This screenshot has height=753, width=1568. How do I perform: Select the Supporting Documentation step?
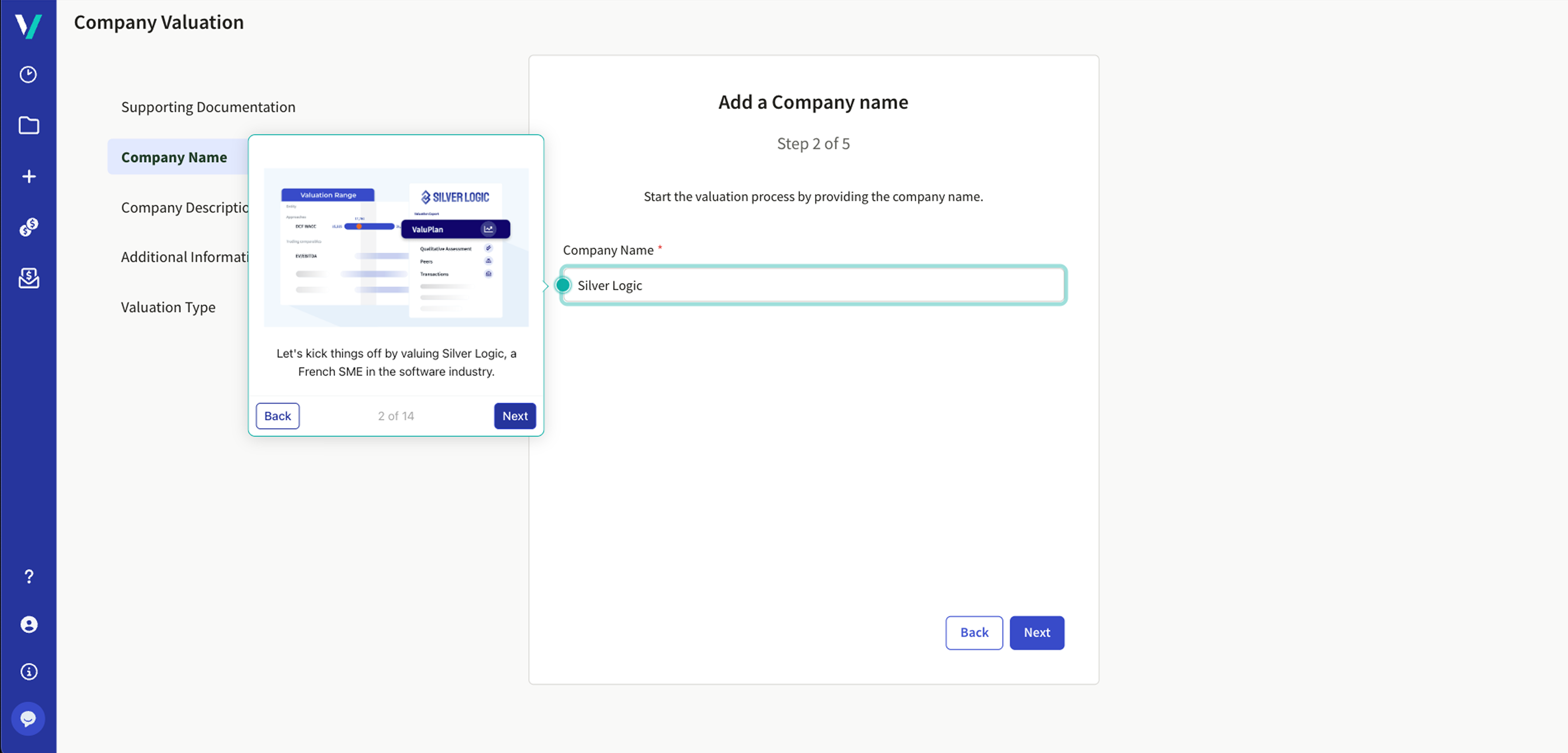point(208,107)
